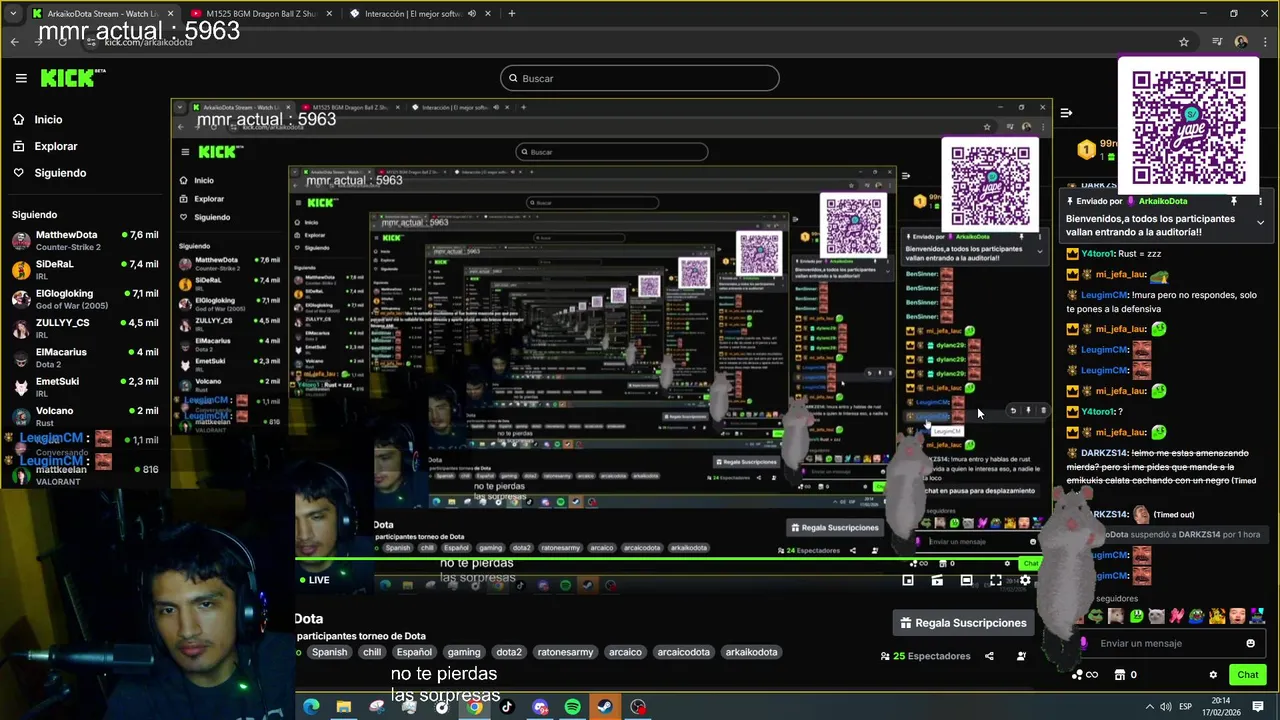Insert the green KEKW emote from quick emotes
Screen dimensions: 1280x720
1136,616
